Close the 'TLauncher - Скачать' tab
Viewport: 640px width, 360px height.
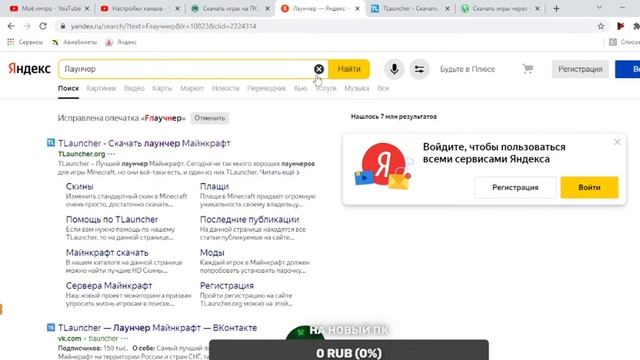point(447,8)
